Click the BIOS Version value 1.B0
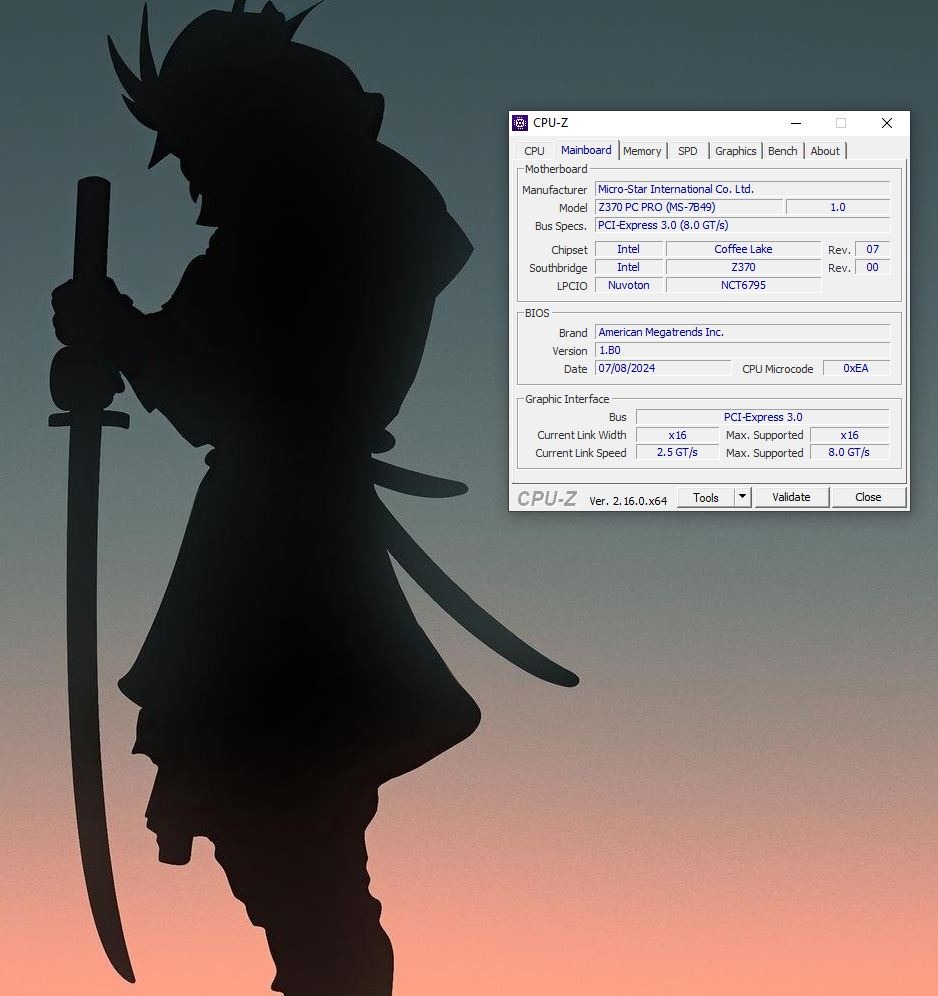Viewport: 938px width, 996px height. pyautogui.click(x=742, y=350)
